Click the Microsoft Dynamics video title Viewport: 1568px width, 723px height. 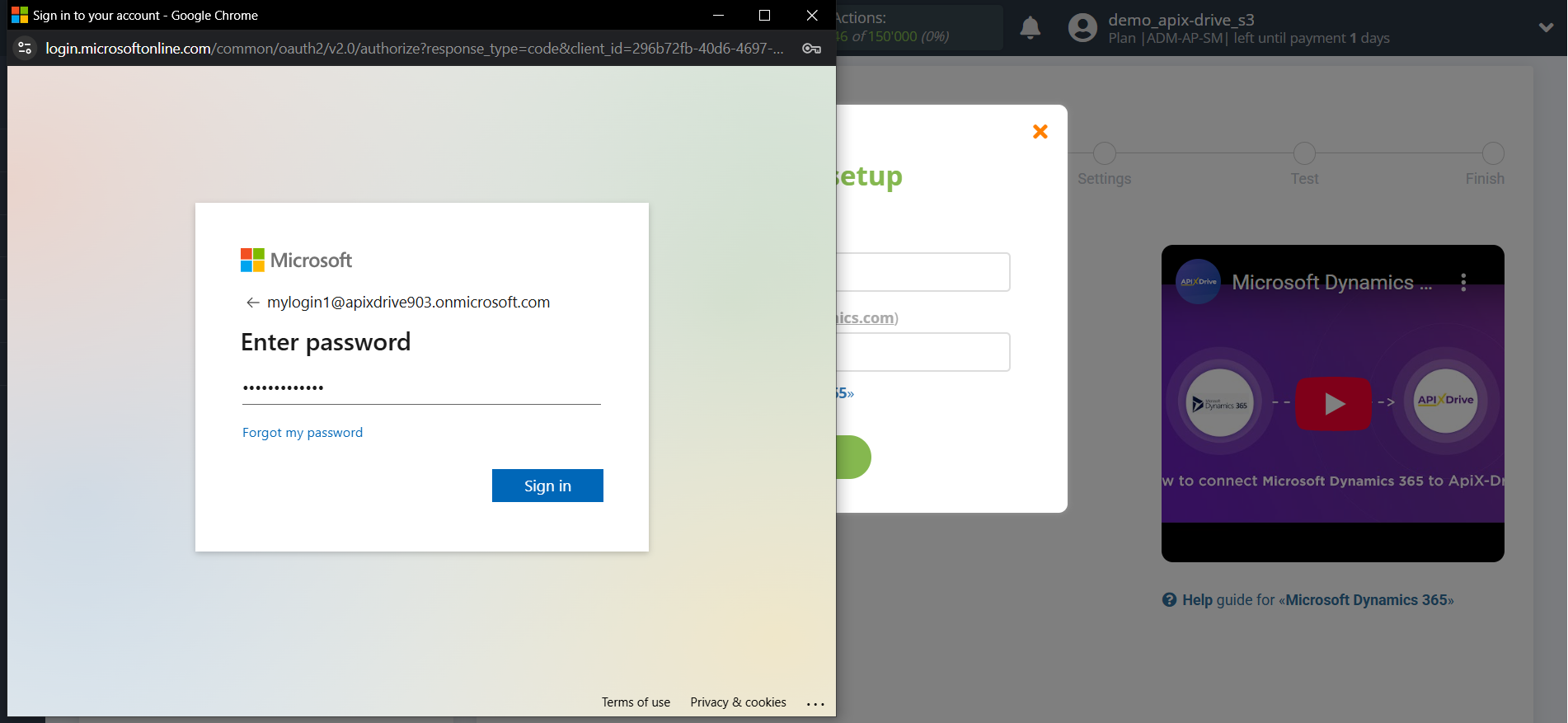tap(1331, 283)
